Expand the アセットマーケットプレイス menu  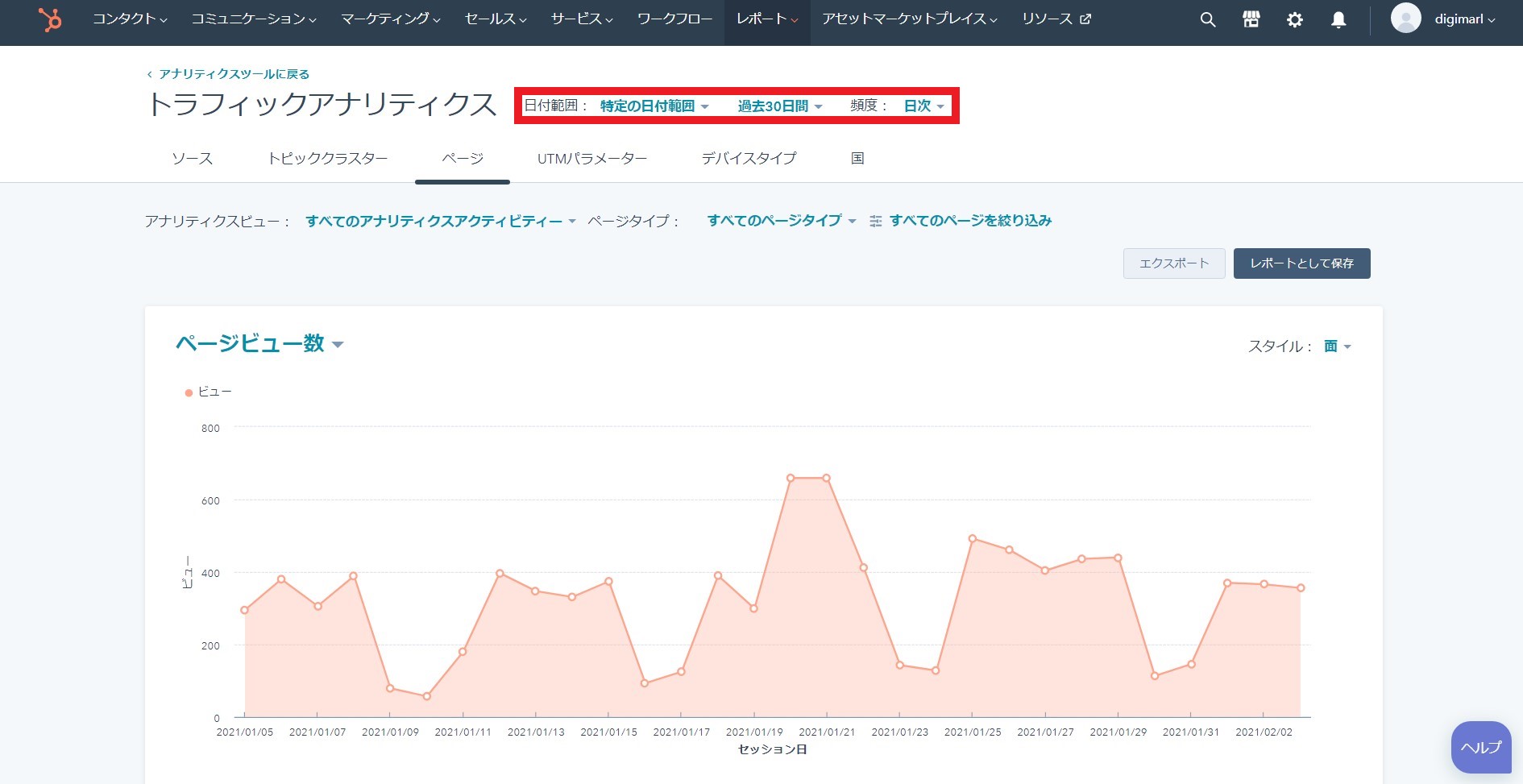(910, 19)
